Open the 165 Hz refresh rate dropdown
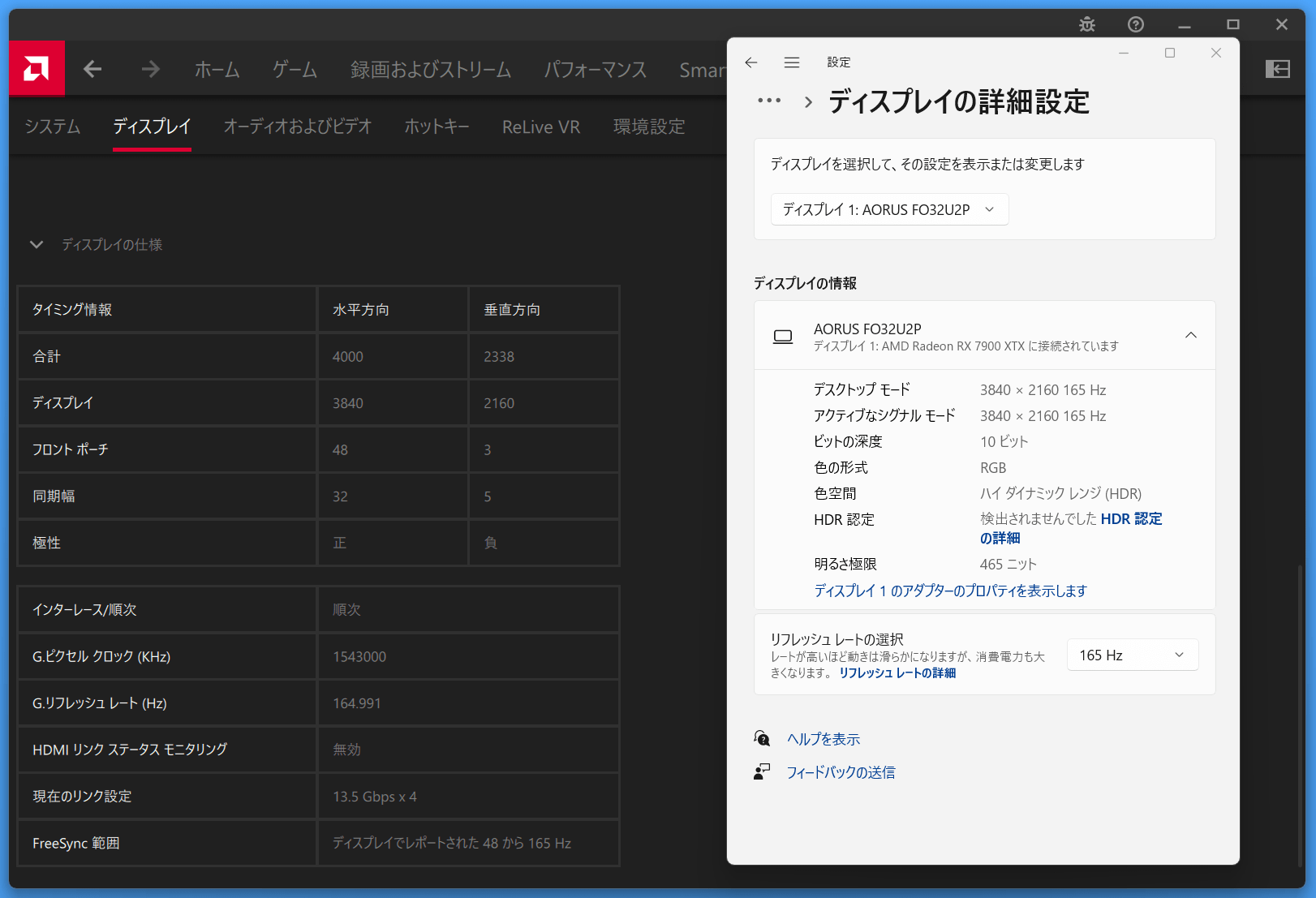 coord(1133,655)
